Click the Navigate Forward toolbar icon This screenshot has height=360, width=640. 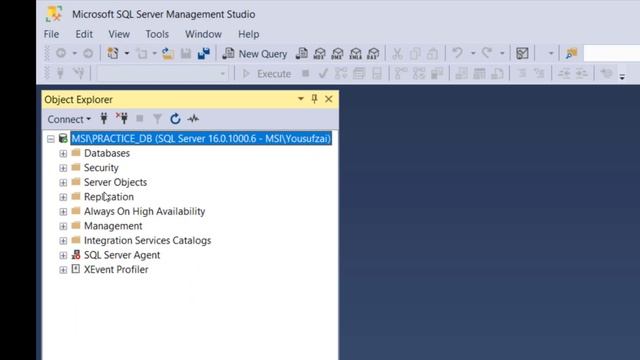tap(88, 53)
